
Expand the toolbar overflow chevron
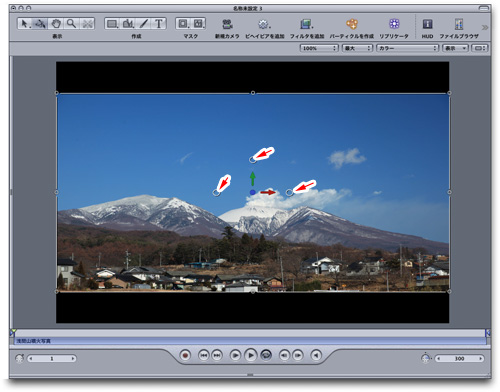click(485, 27)
